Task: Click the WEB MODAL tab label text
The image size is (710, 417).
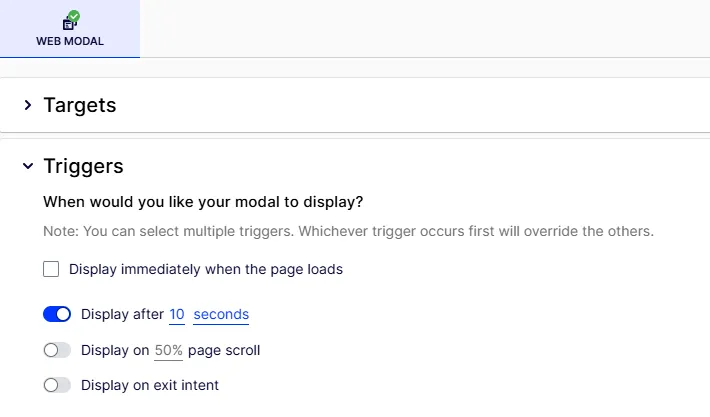Action: [70, 41]
